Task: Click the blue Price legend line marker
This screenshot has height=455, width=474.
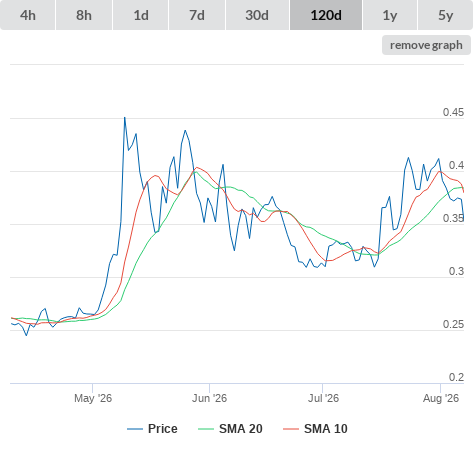Action: (135, 429)
